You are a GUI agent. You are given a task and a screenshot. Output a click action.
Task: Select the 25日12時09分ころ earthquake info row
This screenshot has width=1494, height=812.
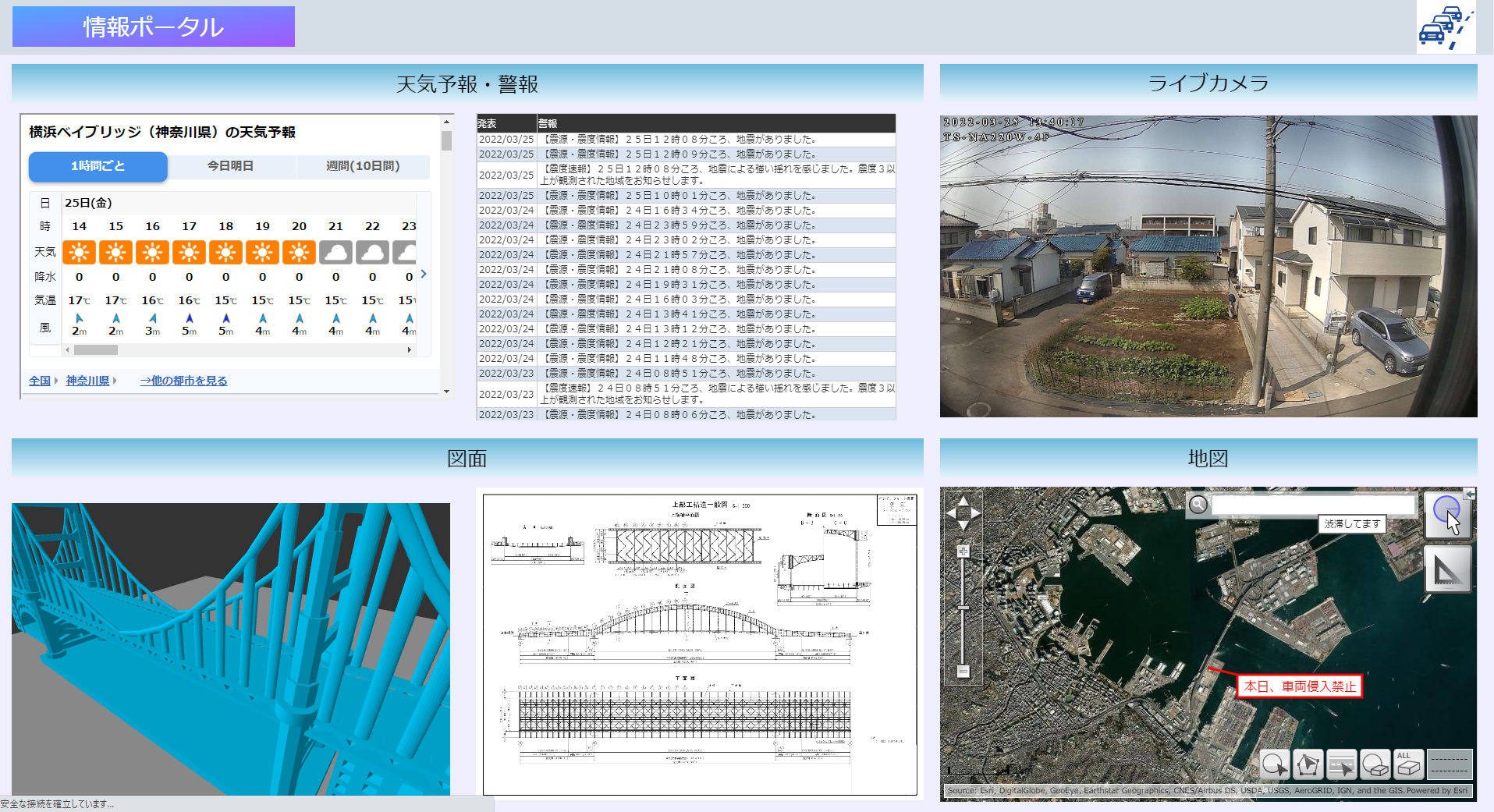[x=687, y=154]
